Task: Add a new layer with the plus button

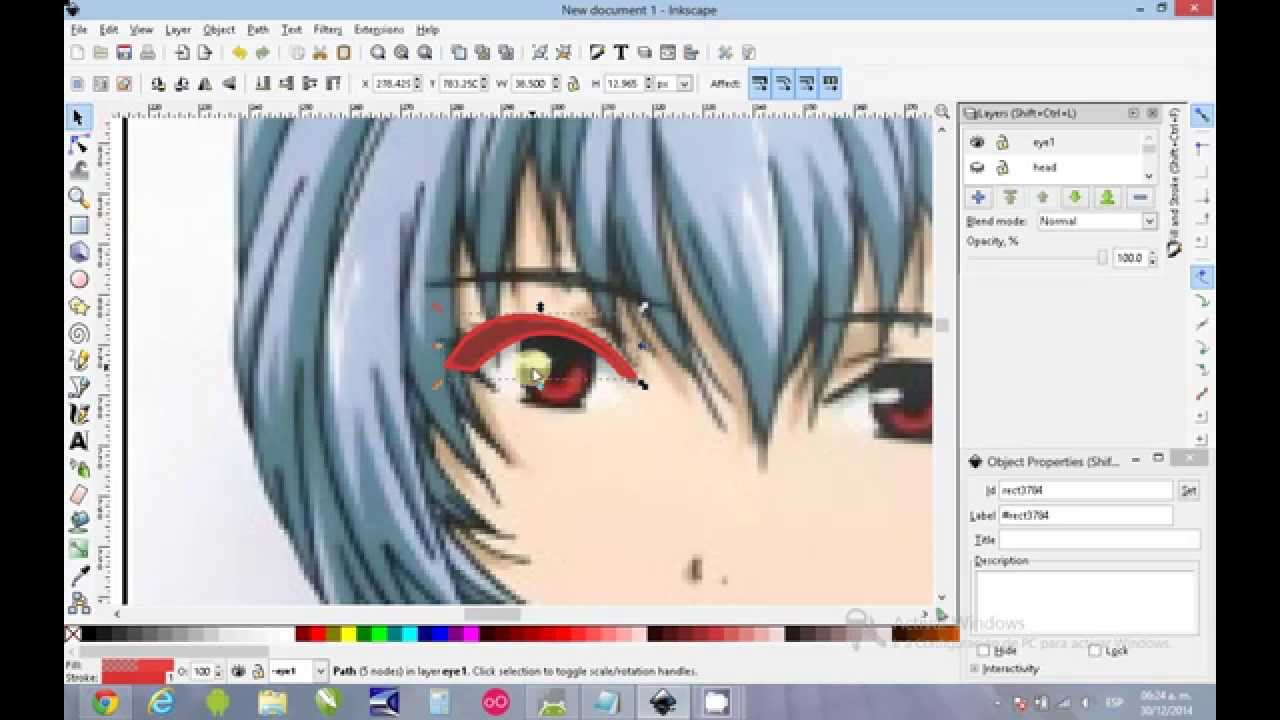Action: (978, 196)
